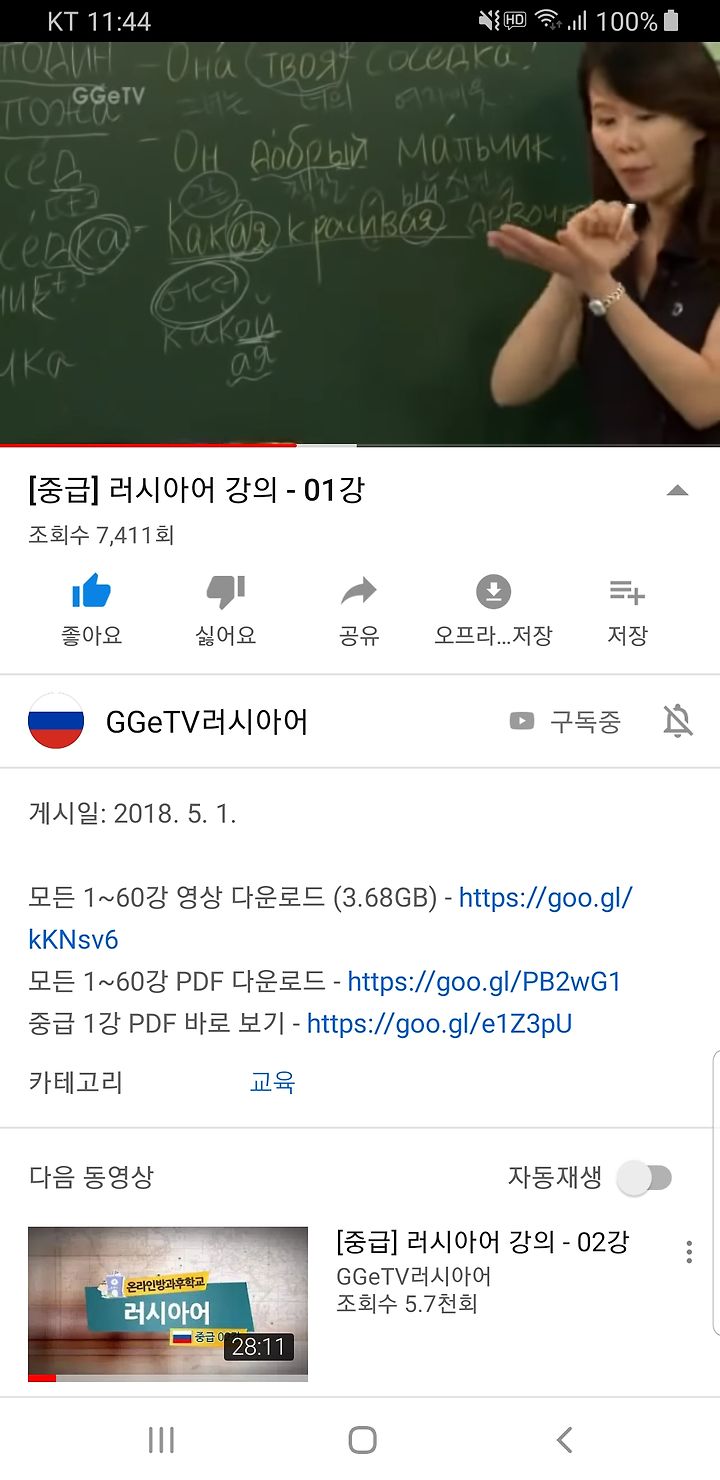Tap the 저장 add-to-playlist icon
720x1480 pixels.
627,592
